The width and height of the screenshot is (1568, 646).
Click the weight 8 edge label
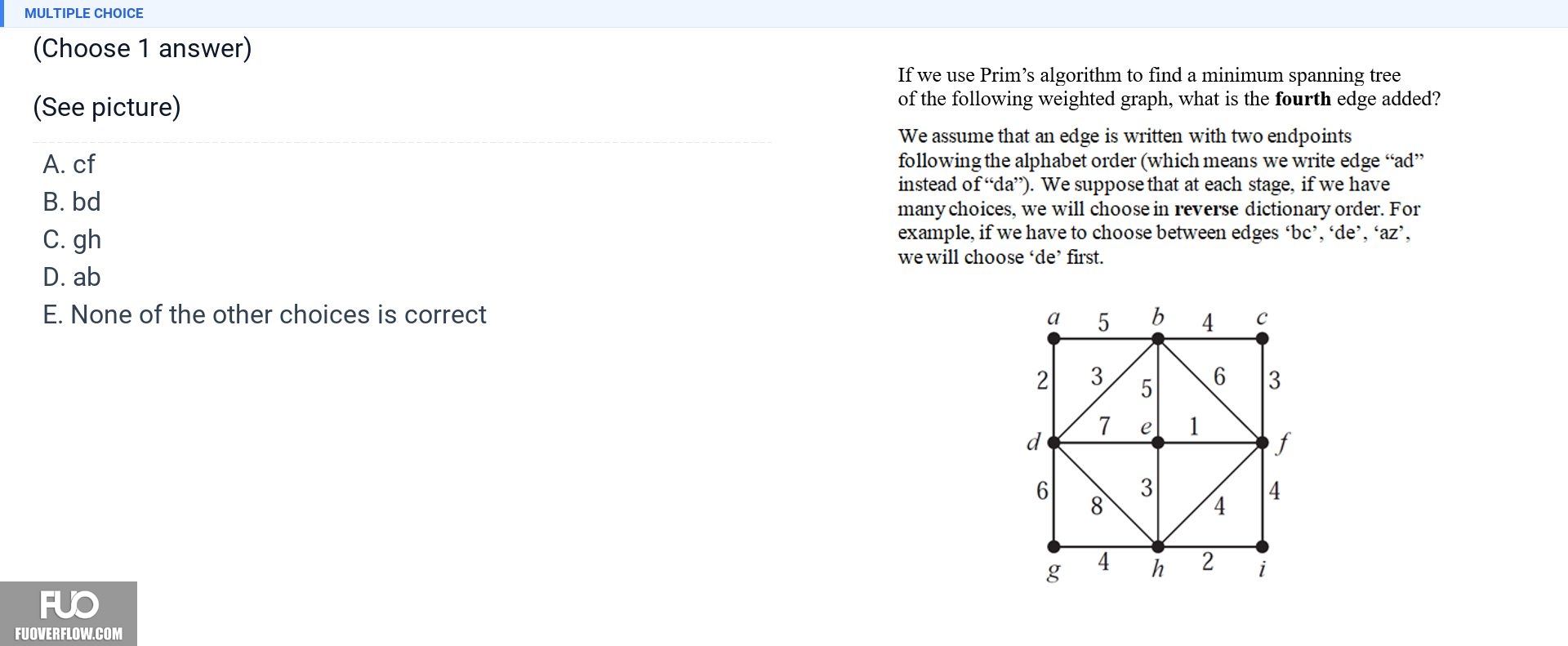click(x=1097, y=506)
